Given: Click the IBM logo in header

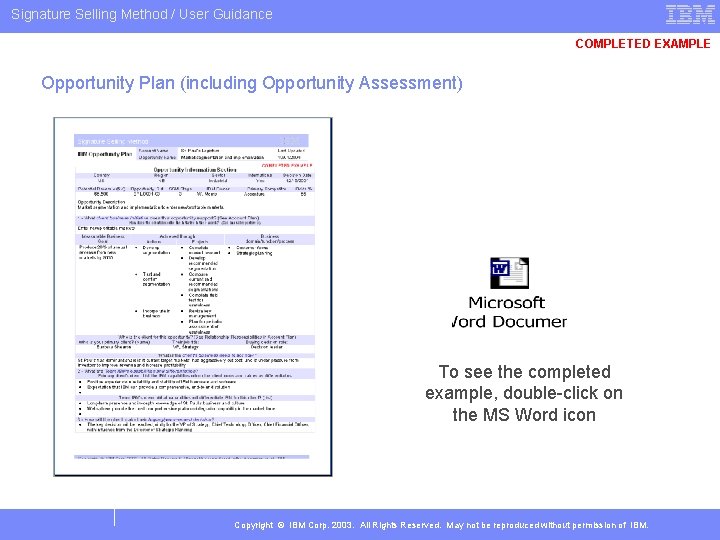Looking at the screenshot, I should (x=690, y=14).
